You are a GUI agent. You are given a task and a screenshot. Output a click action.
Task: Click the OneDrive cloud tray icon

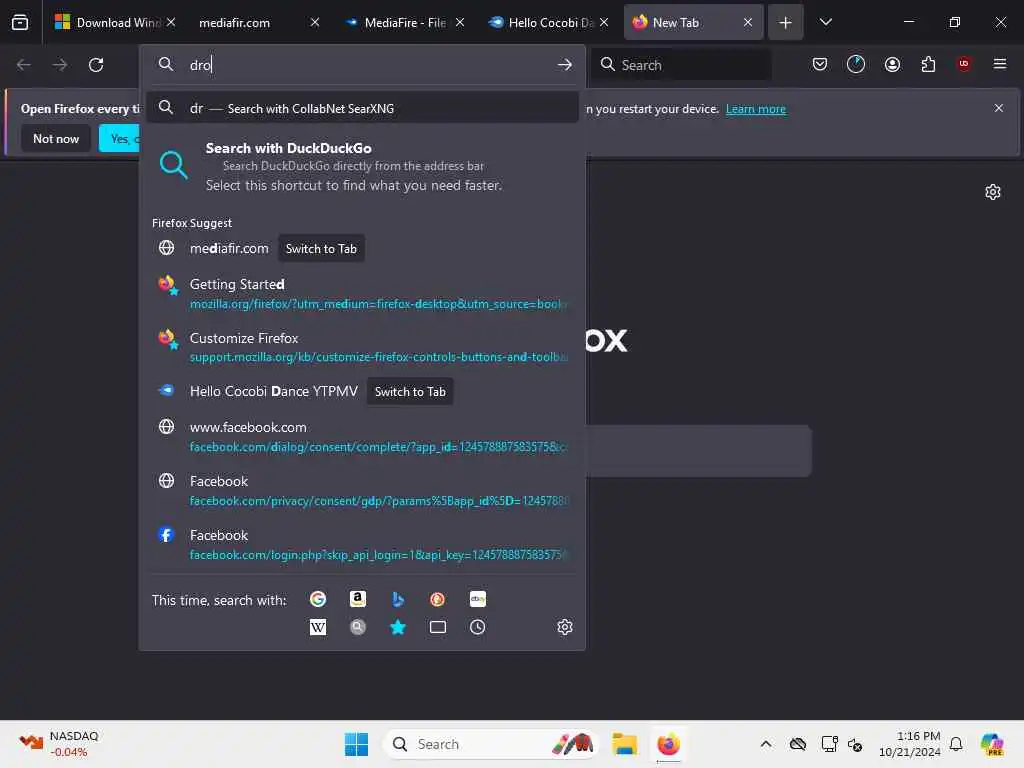[797, 744]
